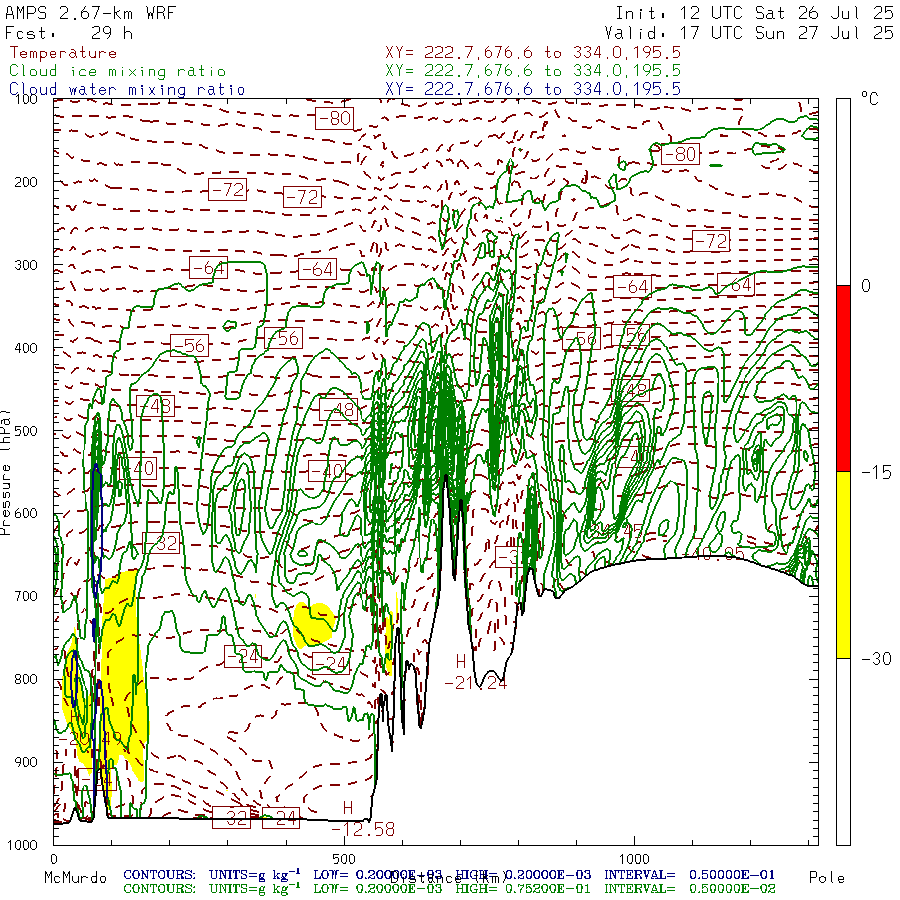Screen dimensions: 900x900
Task: Click the '300' pressure axis tick label
Action: [26, 265]
